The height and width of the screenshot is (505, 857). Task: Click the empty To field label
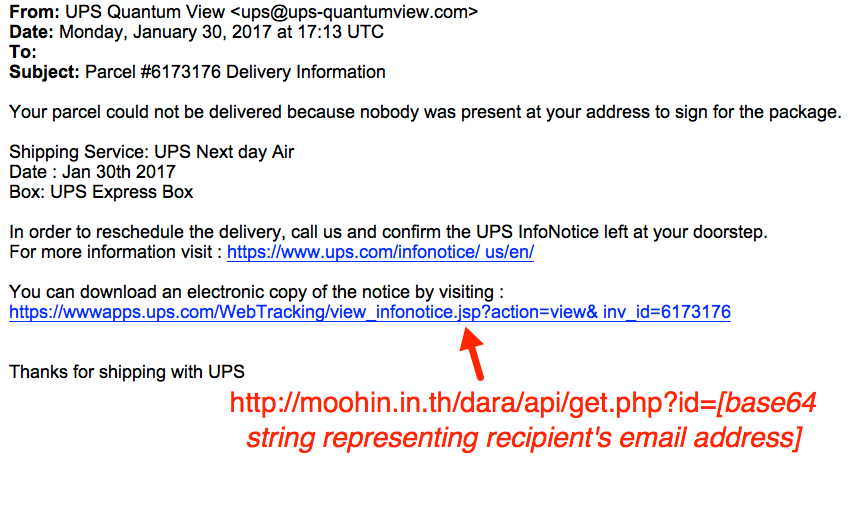[x=23, y=52]
